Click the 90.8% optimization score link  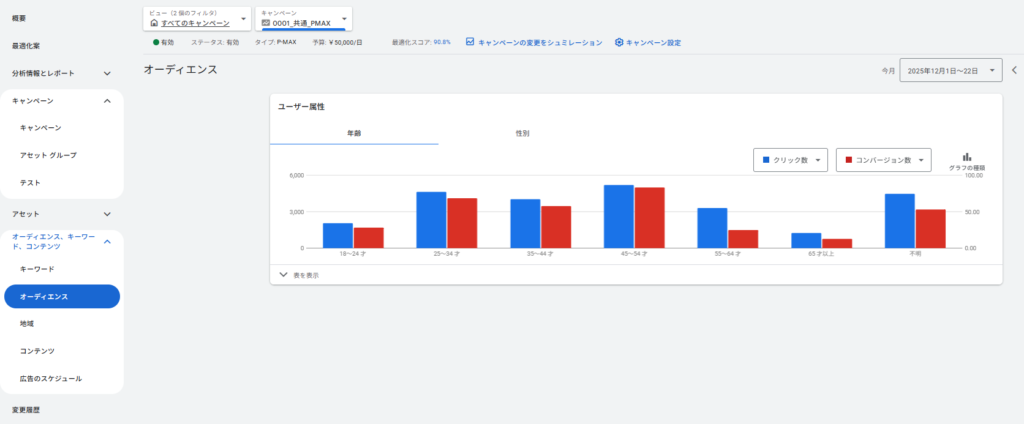coord(442,43)
